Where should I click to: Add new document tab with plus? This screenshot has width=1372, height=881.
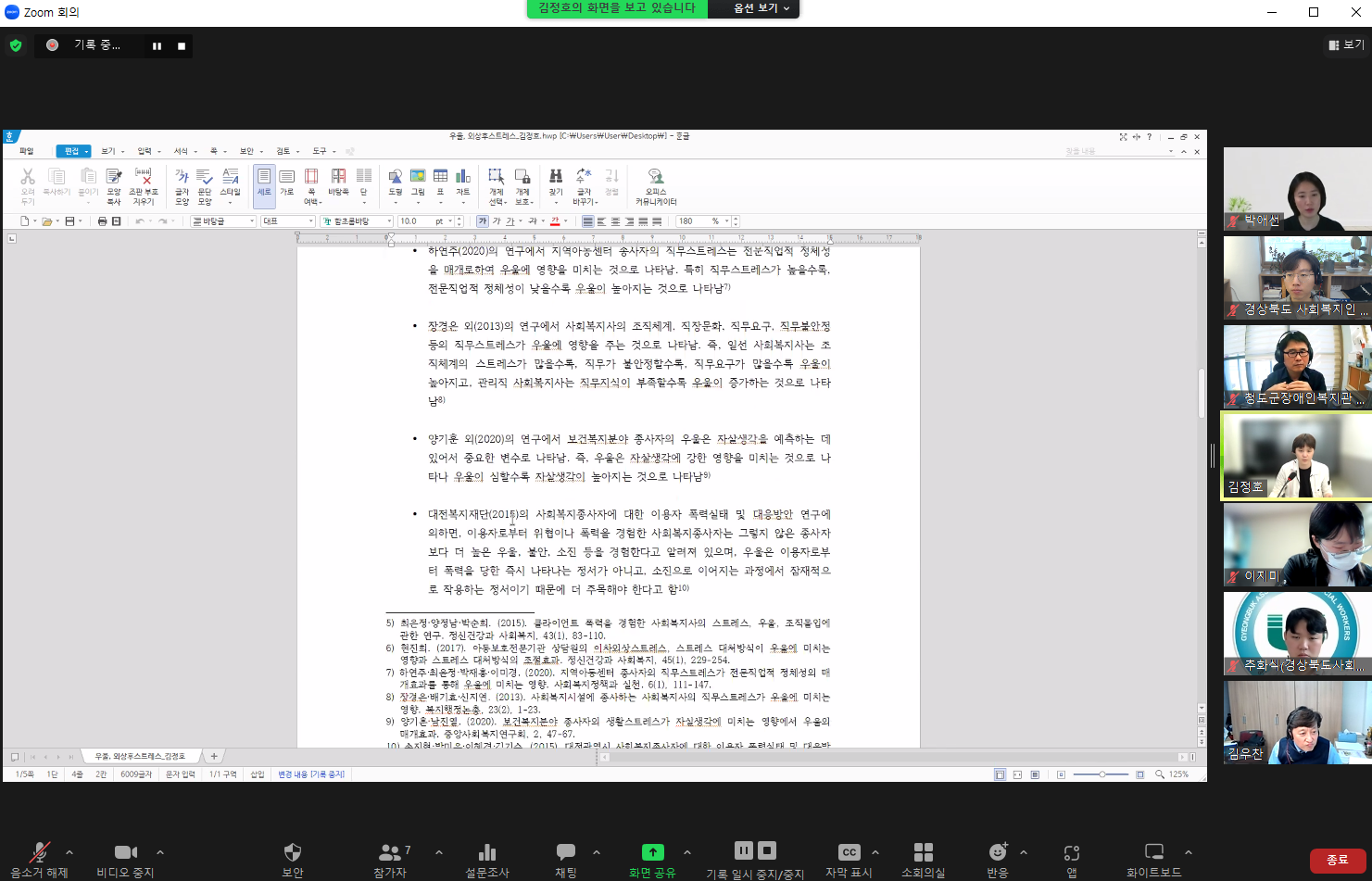pos(214,756)
